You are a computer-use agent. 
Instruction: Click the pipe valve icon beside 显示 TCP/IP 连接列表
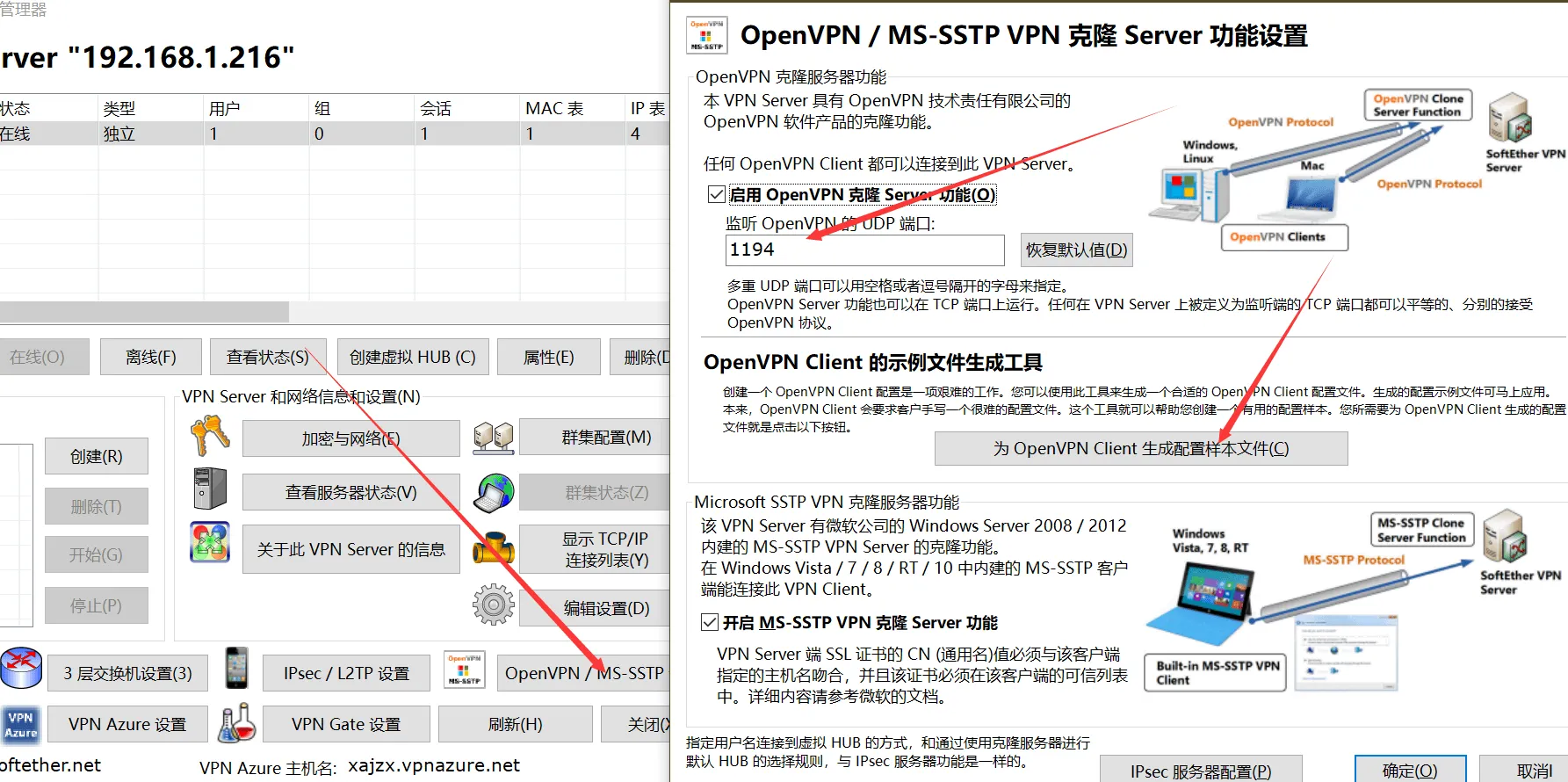tap(494, 548)
